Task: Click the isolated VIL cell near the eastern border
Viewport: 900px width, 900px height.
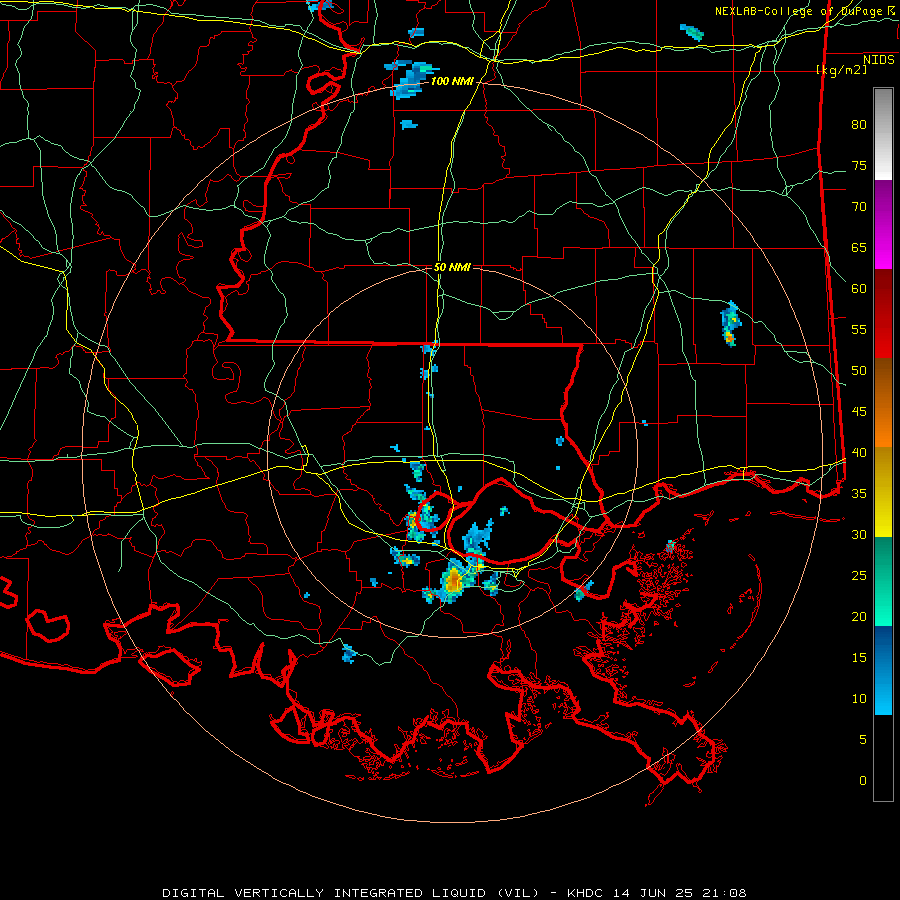Action: 730,324
